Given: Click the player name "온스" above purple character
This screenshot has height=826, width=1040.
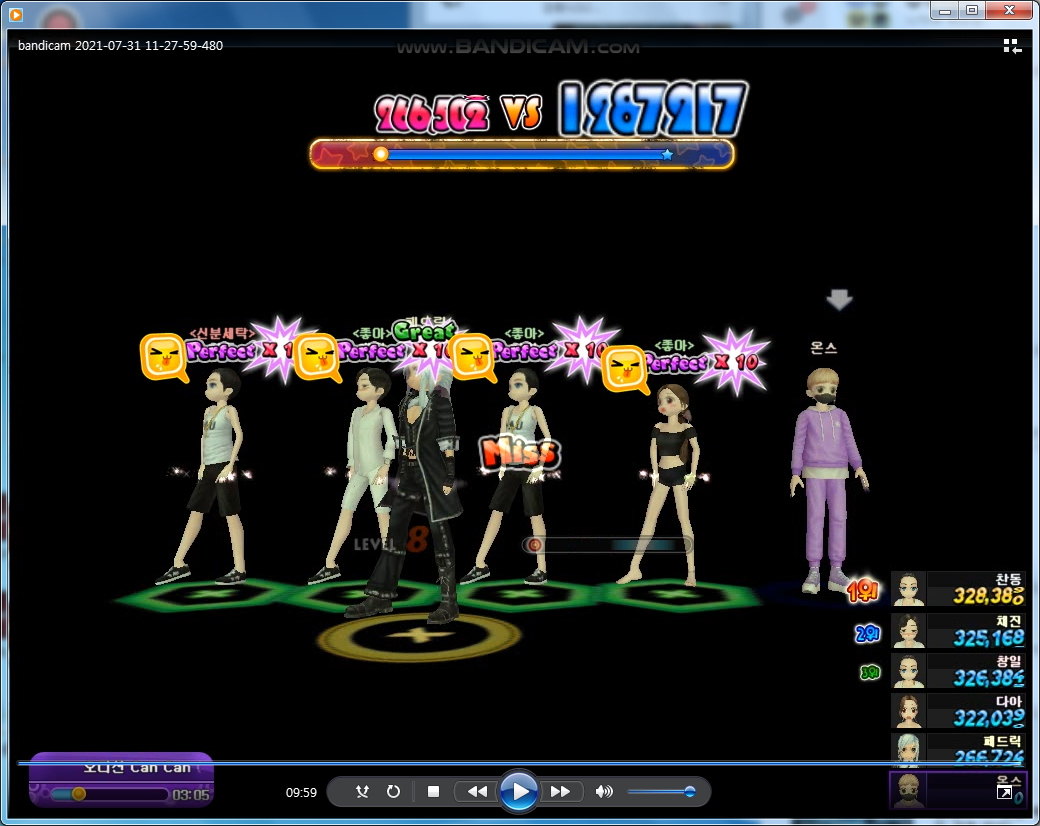Looking at the screenshot, I should click(823, 348).
